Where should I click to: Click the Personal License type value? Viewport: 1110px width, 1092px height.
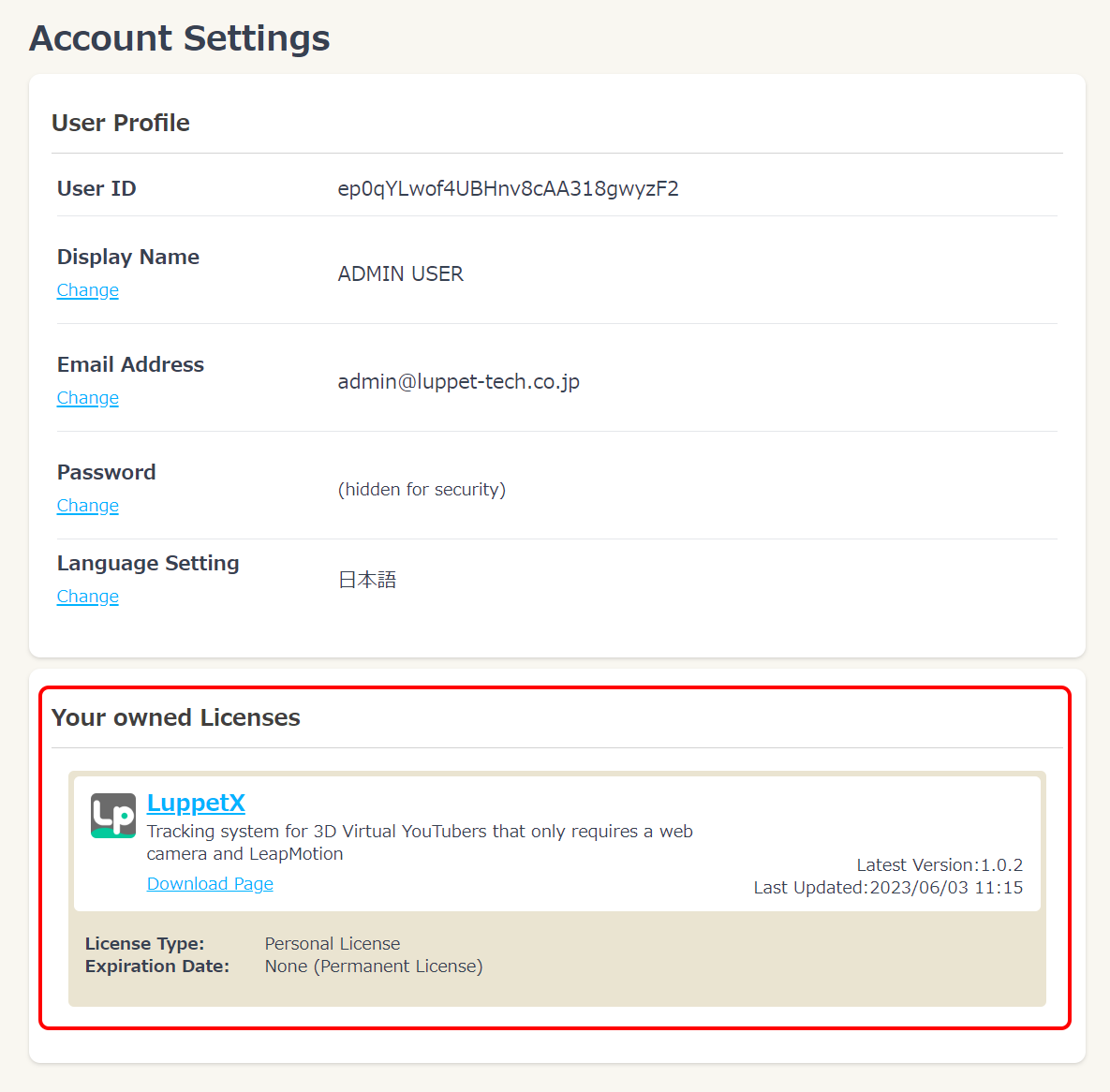(x=333, y=944)
